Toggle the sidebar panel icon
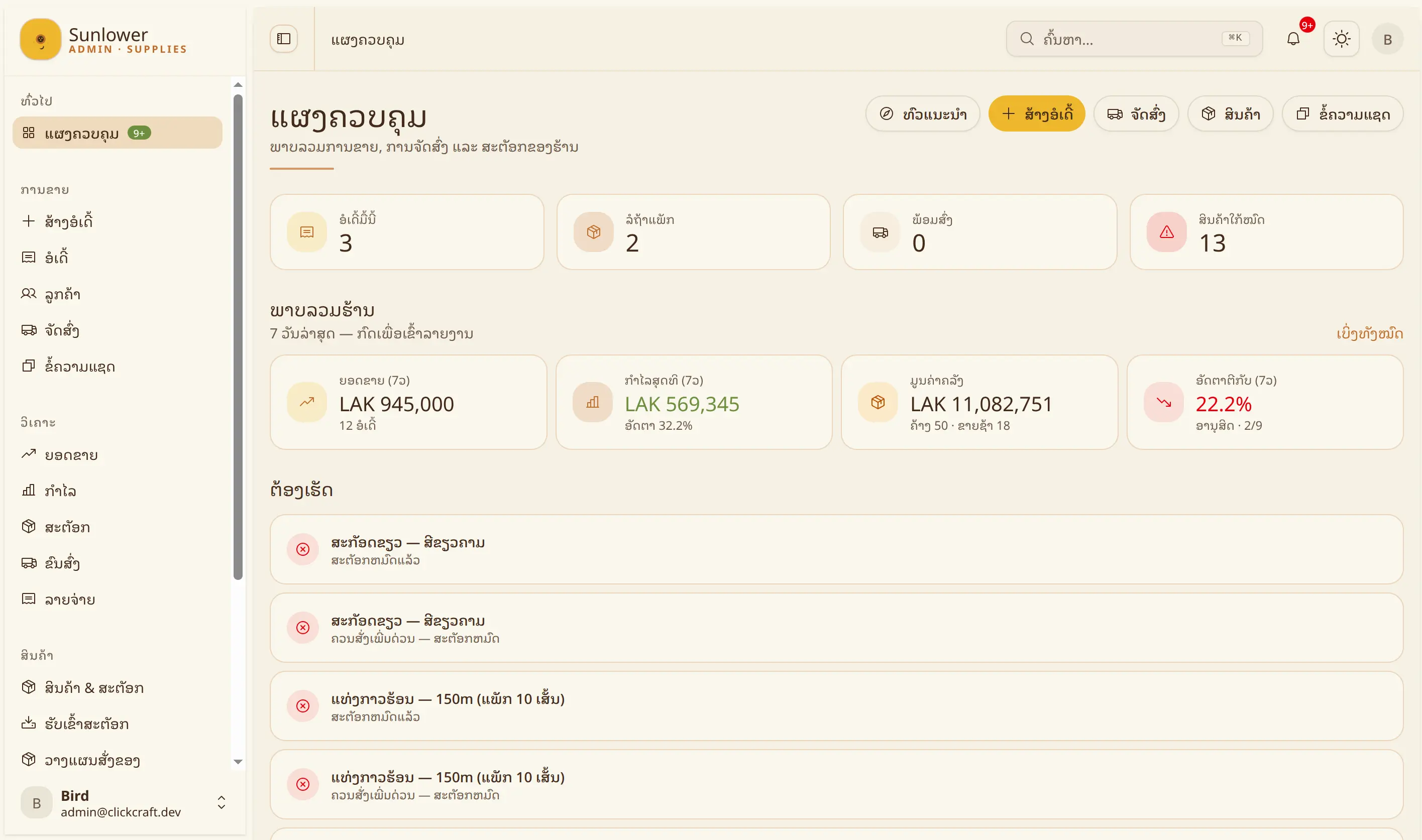Viewport: 1422px width, 840px height. (284, 39)
